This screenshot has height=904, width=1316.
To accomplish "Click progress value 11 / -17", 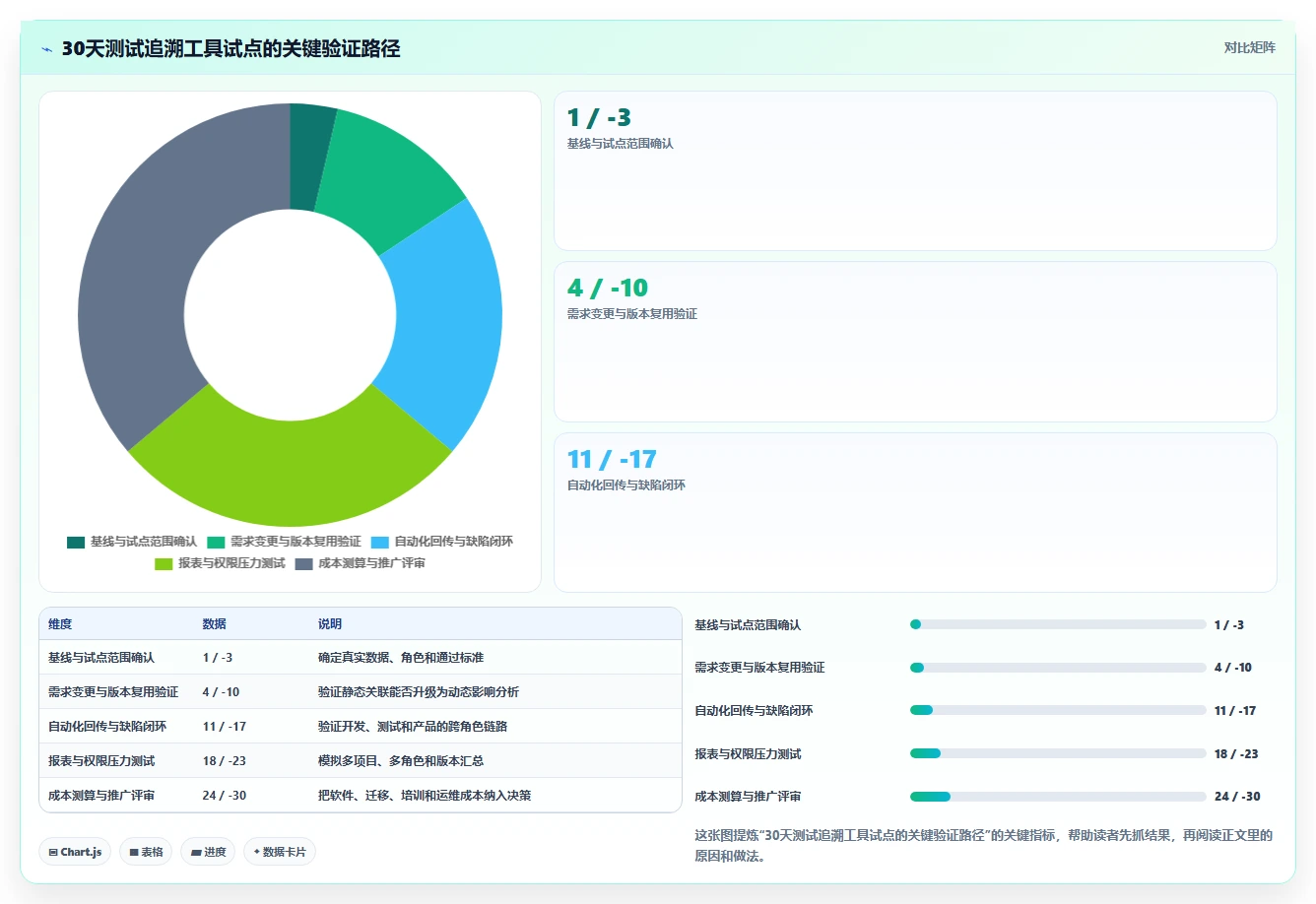I will (x=1235, y=711).
